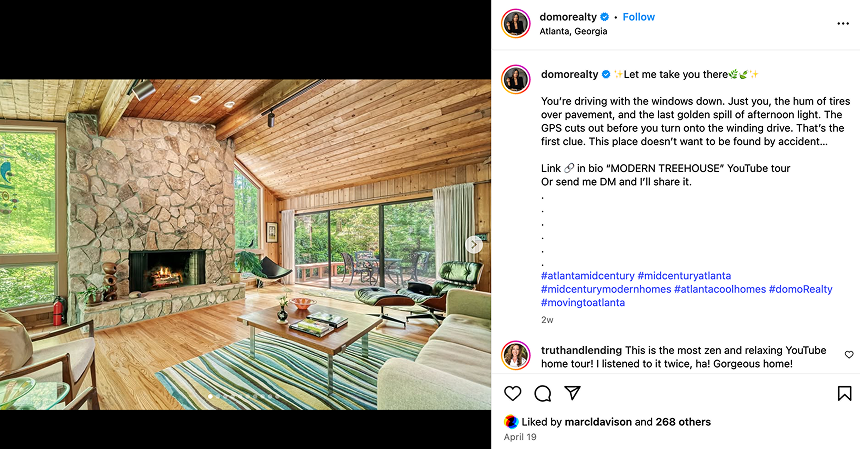The width and height of the screenshot is (860, 449).
Task: Open truthandlending's profile avatar
Action: point(516,356)
